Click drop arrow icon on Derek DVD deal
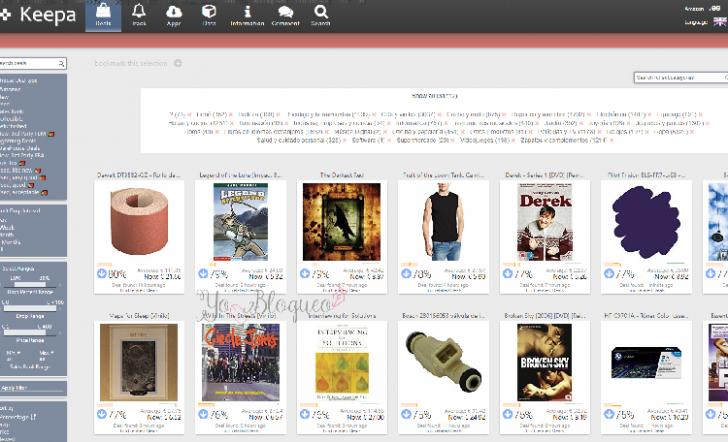The height and width of the screenshot is (442, 728). [x=507, y=273]
